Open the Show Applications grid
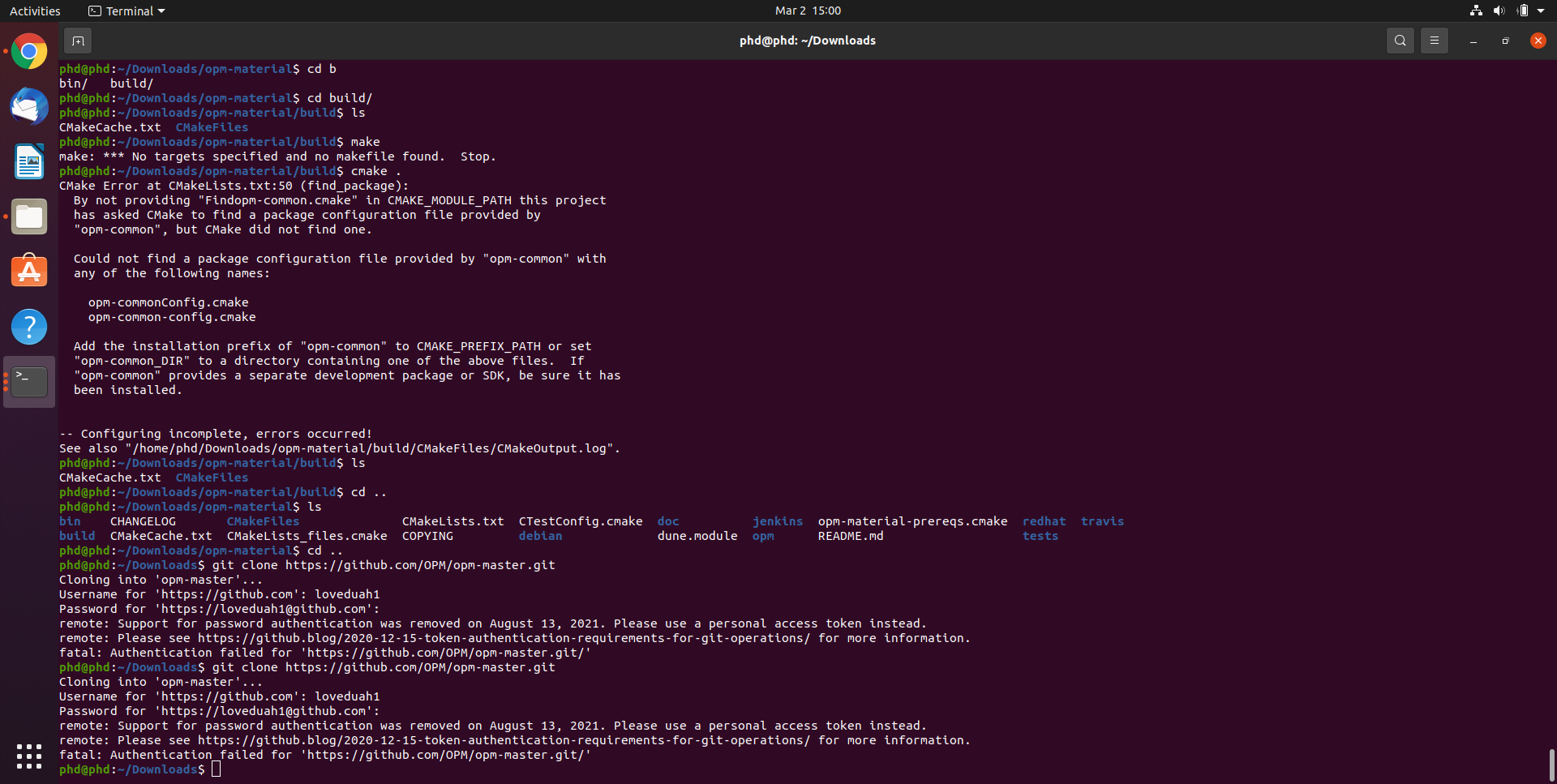The image size is (1557, 784). pyautogui.click(x=29, y=756)
